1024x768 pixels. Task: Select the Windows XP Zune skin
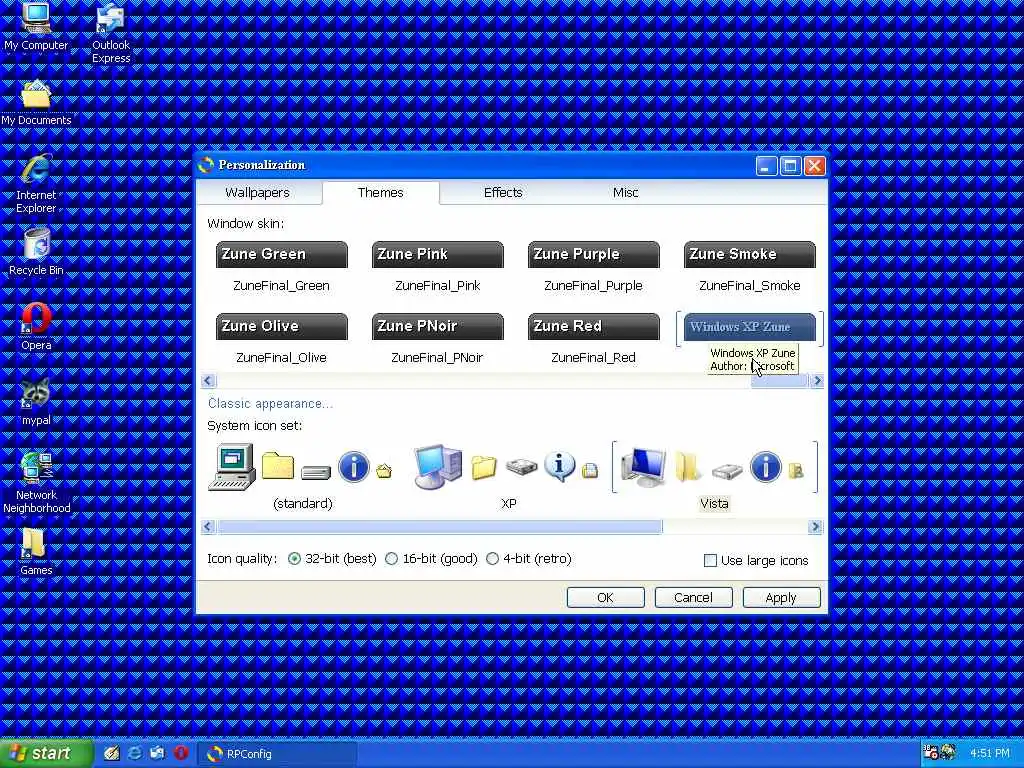pyautogui.click(x=750, y=327)
